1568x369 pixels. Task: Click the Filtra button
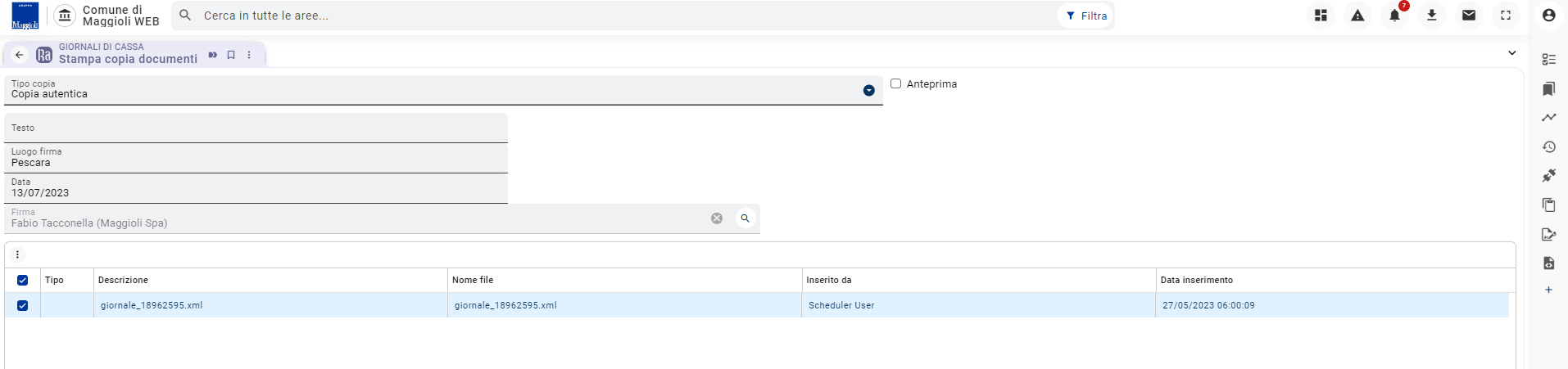[x=1086, y=16]
